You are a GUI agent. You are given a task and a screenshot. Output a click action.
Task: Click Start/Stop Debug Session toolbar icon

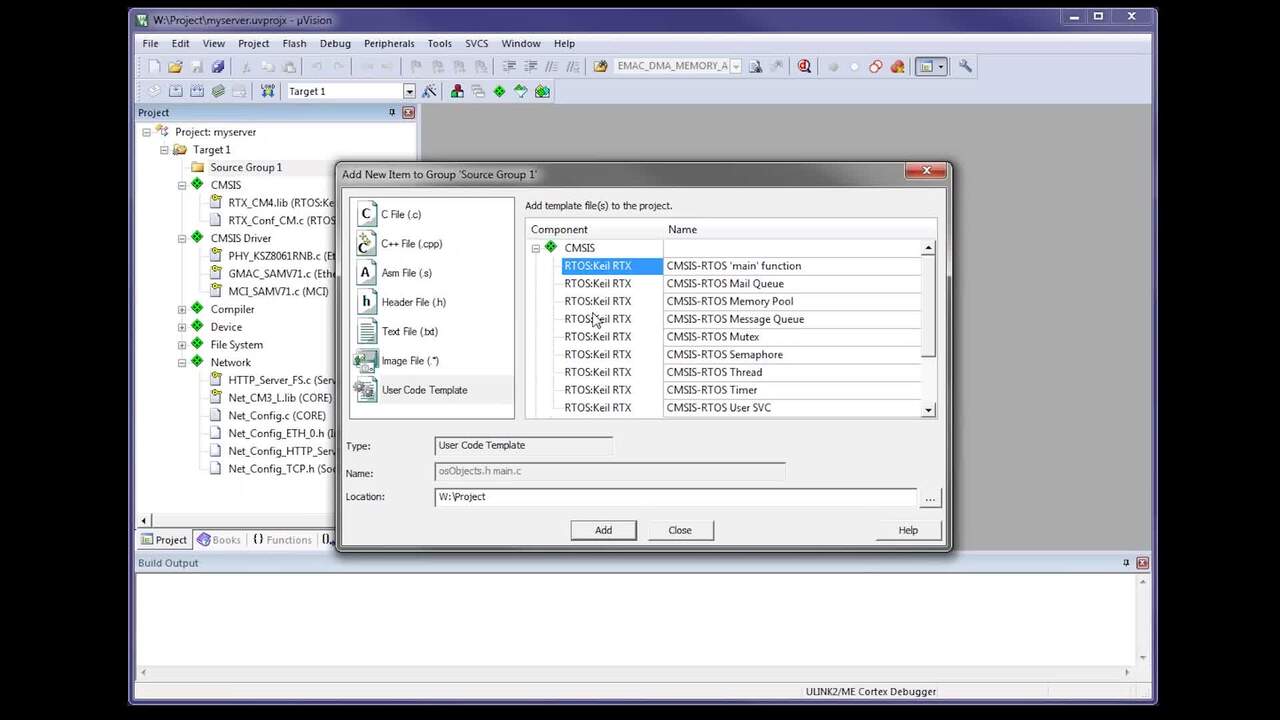click(804, 66)
